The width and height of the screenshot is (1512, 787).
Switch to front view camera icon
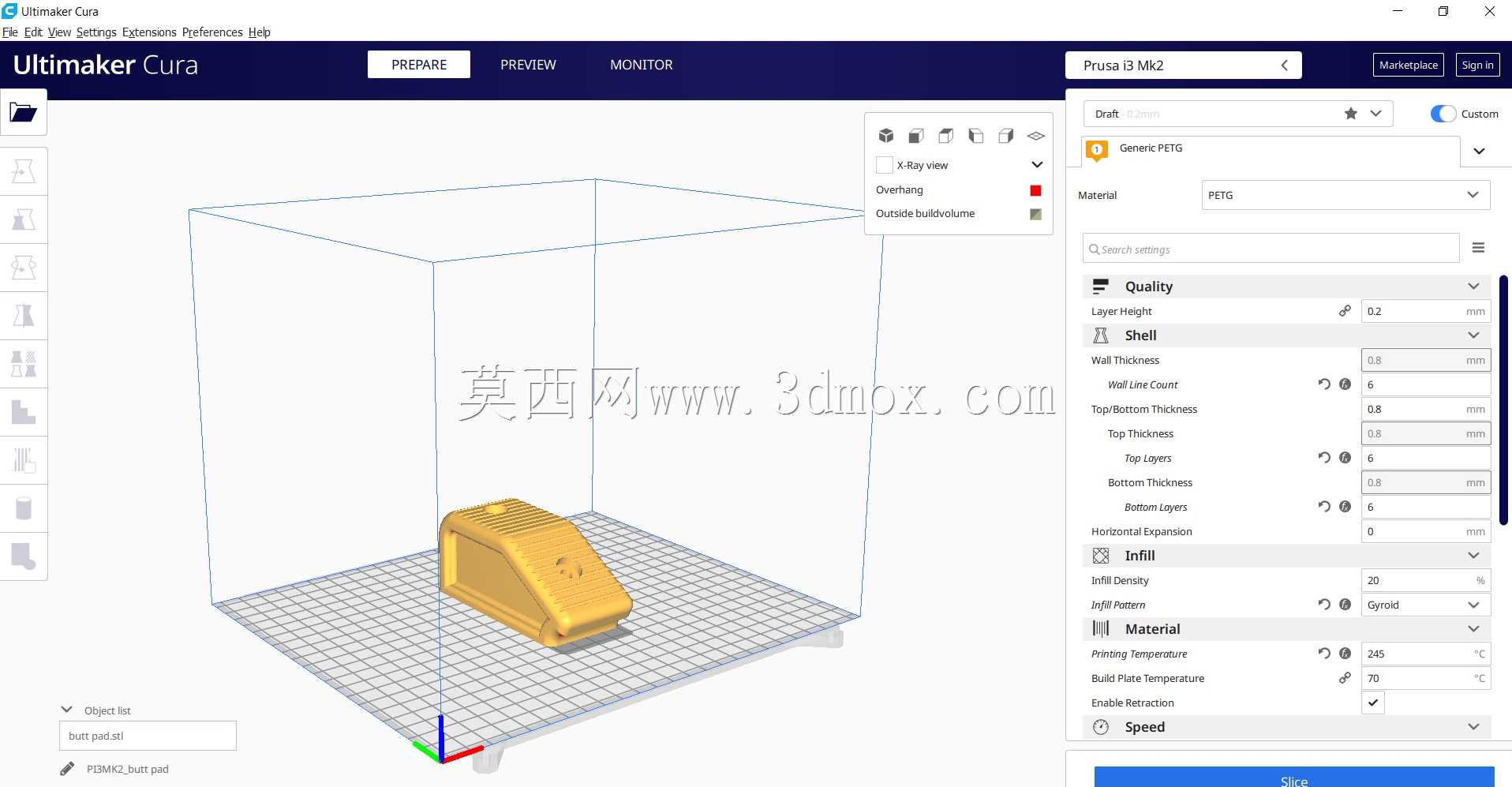coord(916,136)
